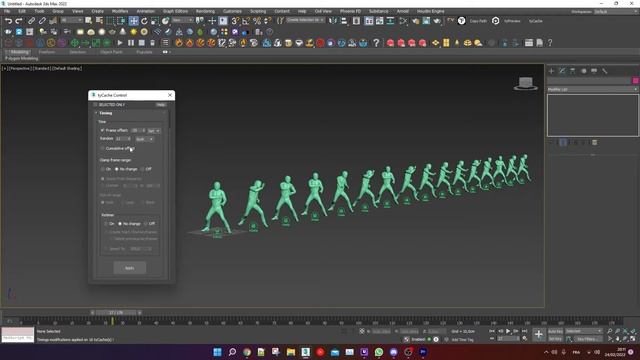The width and height of the screenshot is (640, 360).
Task: Open the Utilities wrench tab in command panel
Action: click(x=604, y=71)
